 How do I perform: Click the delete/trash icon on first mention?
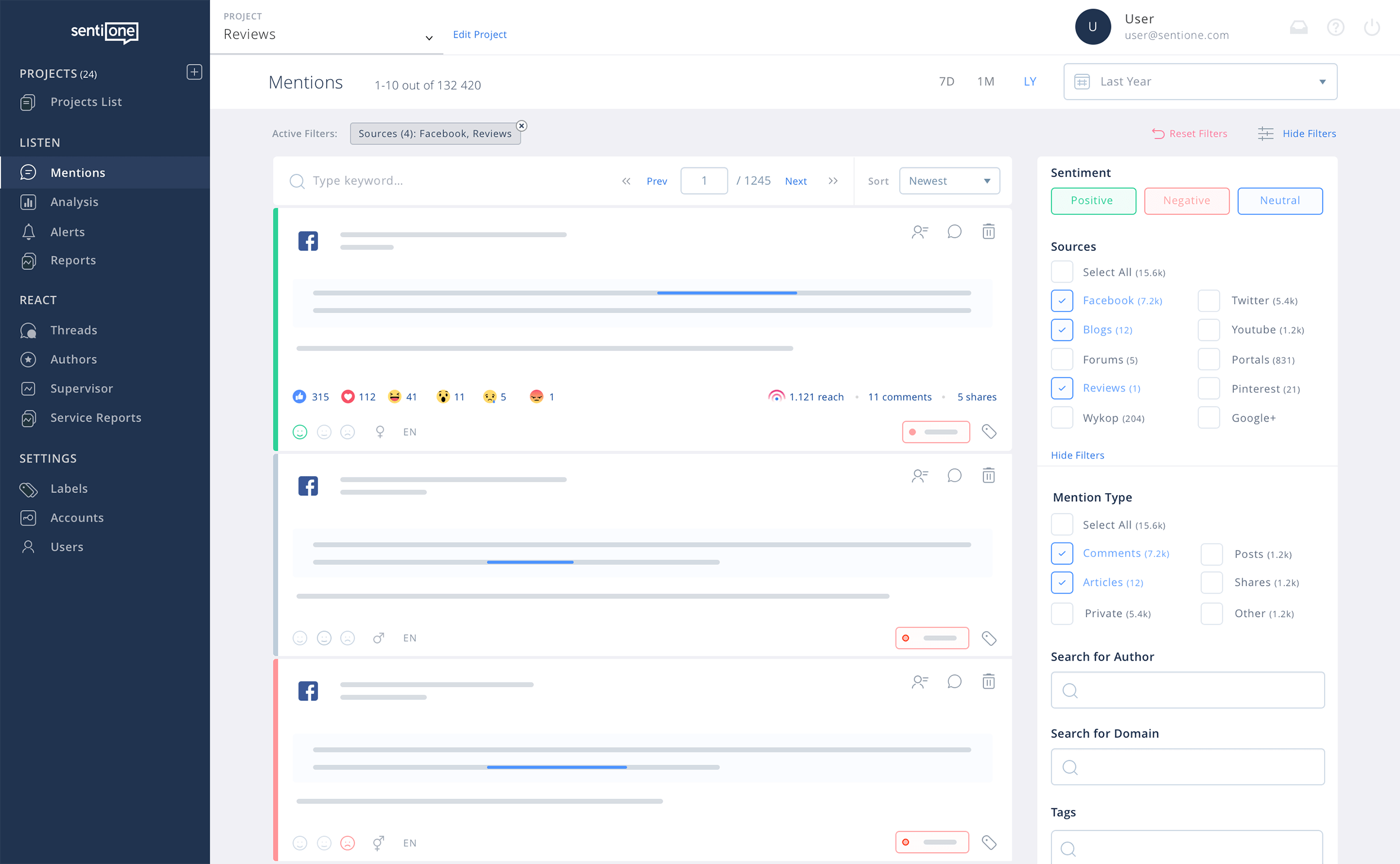point(989,232)
